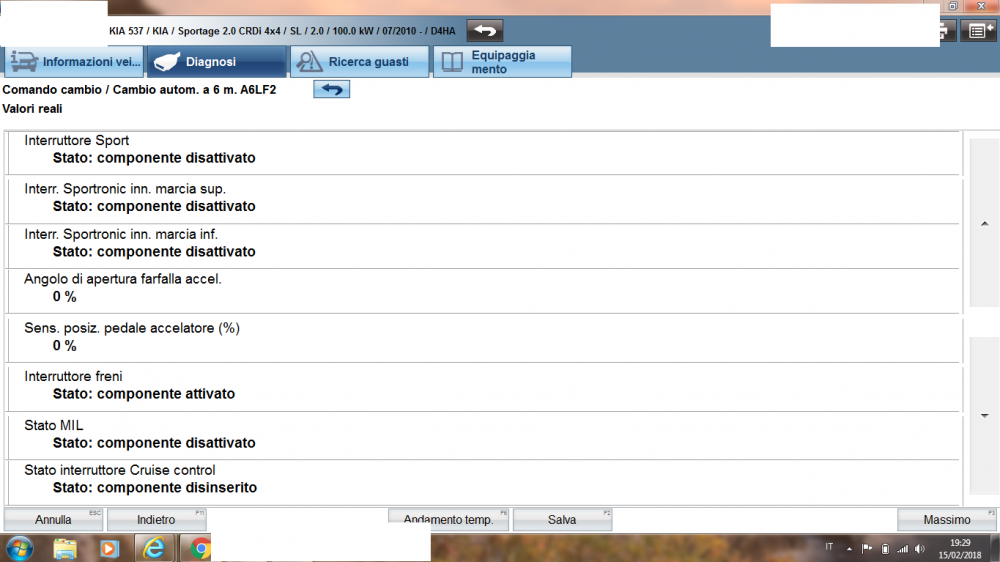Click the back arrow next to Comando cambio
This screenshot has height=562, width=1000.
(x=332, y=89)
